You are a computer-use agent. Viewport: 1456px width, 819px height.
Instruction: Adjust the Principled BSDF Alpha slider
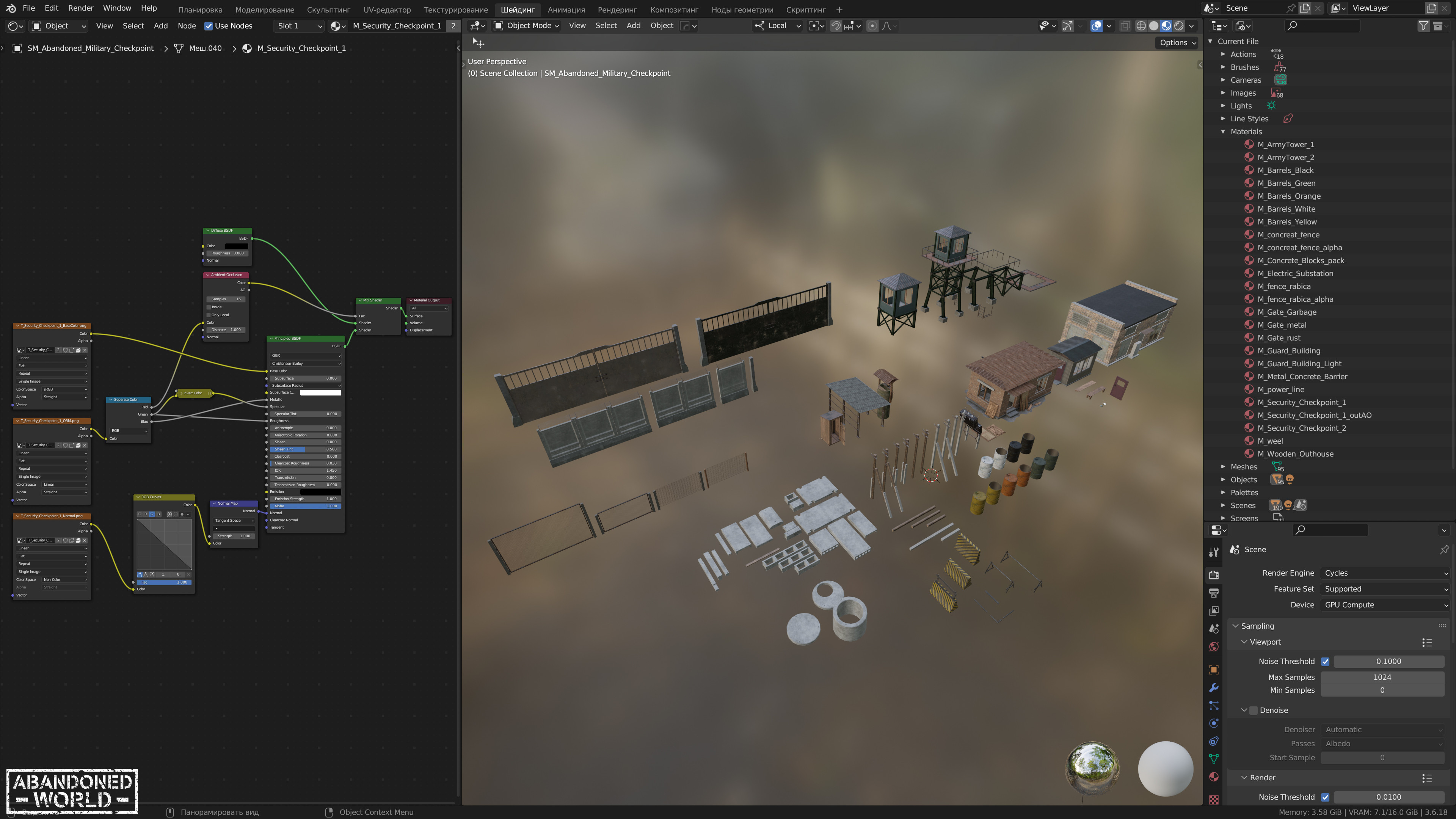[305, 506]
